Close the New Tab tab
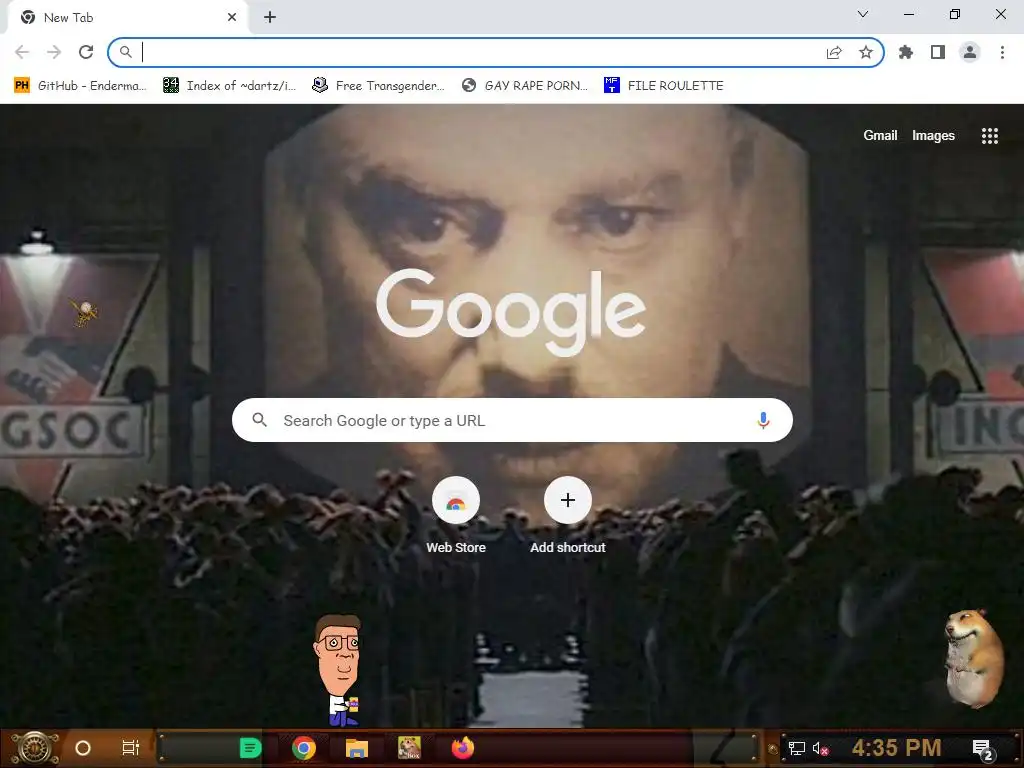 click(232, 18)
